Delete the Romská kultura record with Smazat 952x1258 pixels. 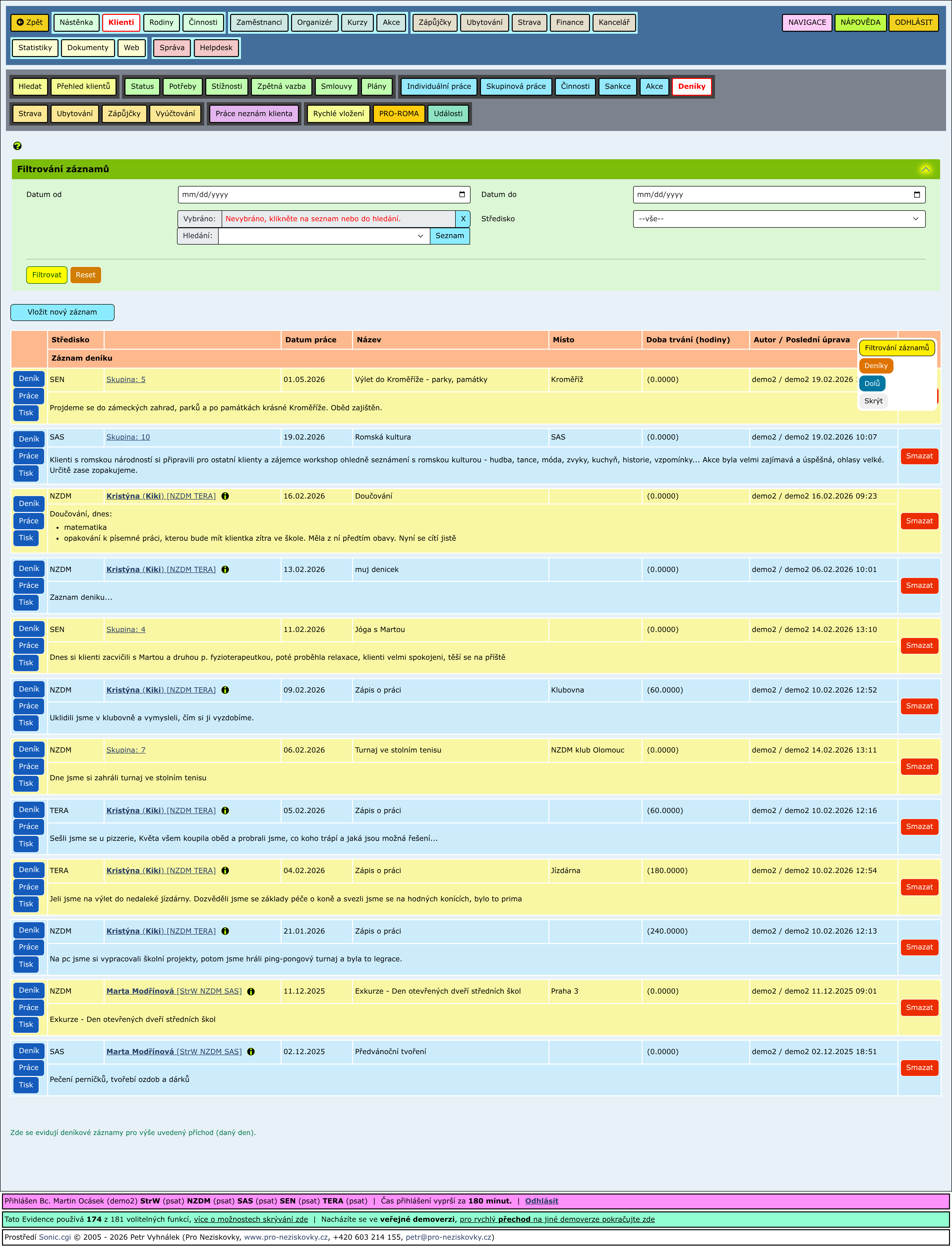tap(919, 456)
